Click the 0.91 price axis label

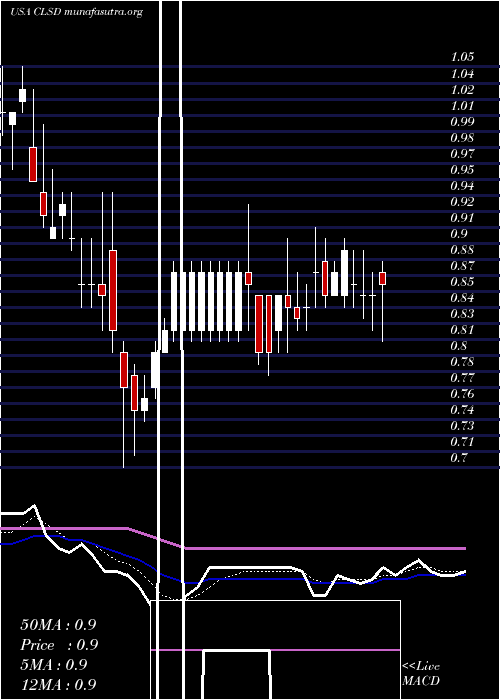(462, 218)
